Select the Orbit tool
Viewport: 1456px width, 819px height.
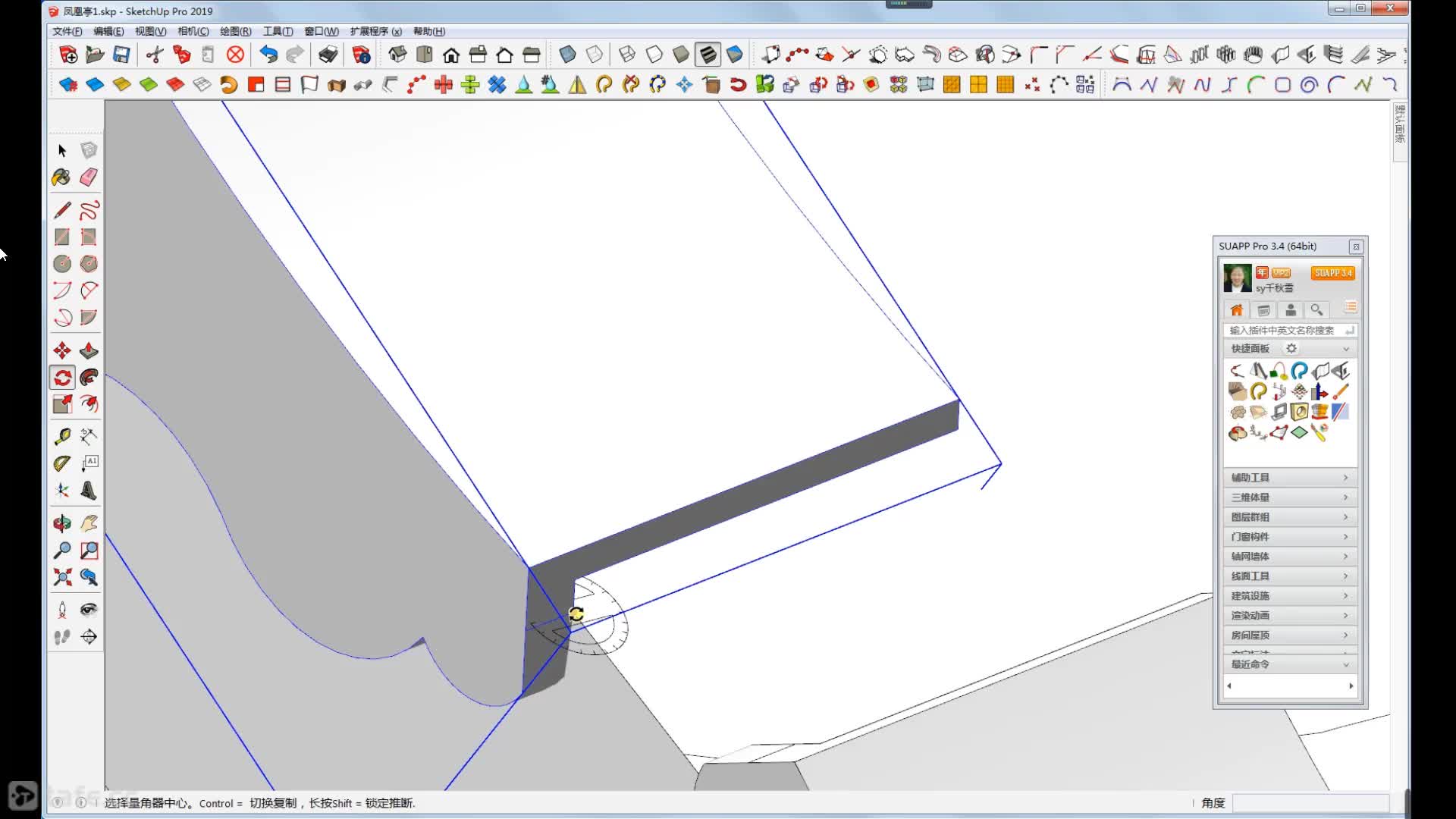[62, 523]
